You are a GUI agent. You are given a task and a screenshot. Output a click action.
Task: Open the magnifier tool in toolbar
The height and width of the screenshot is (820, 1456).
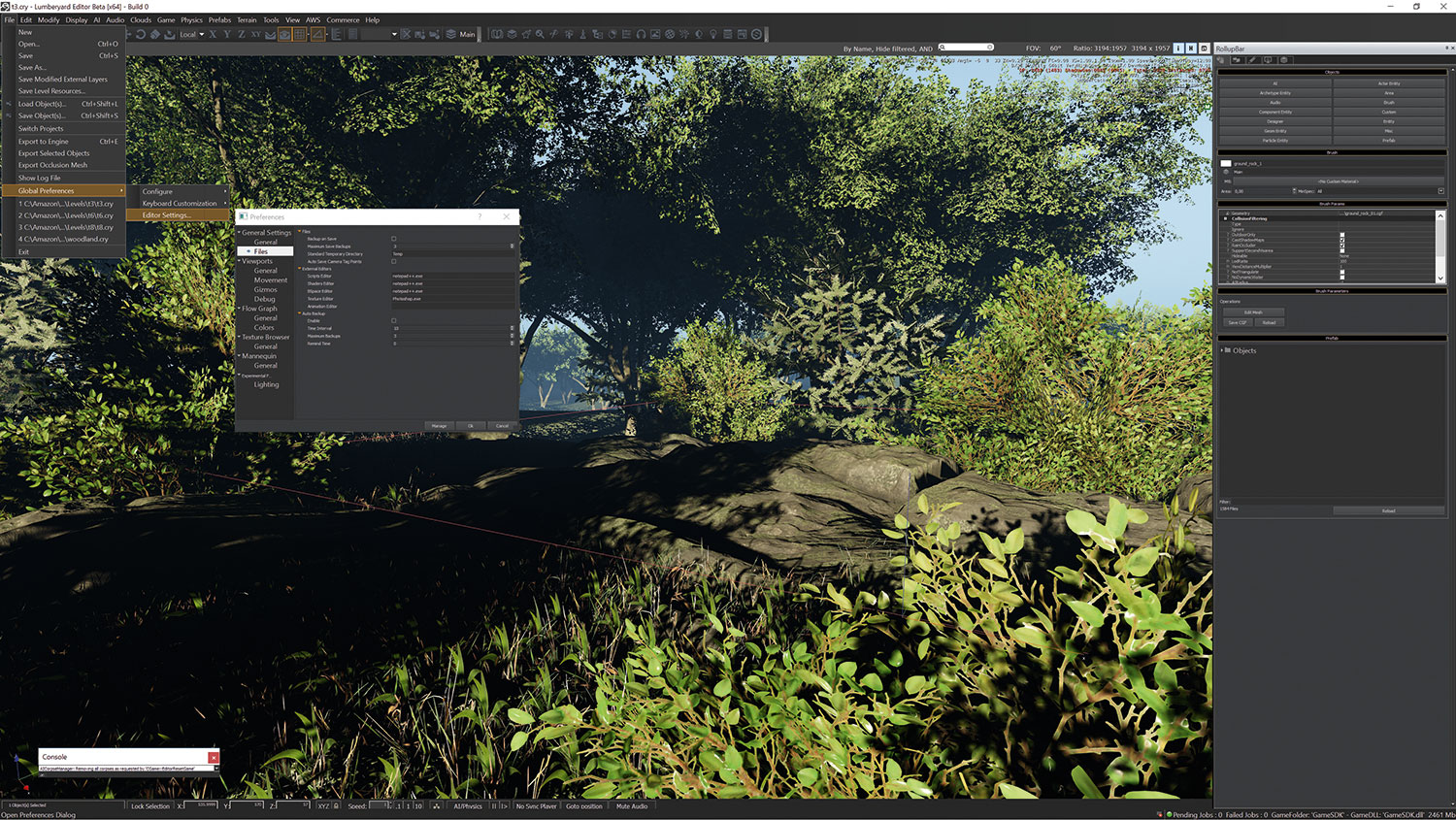540,34
